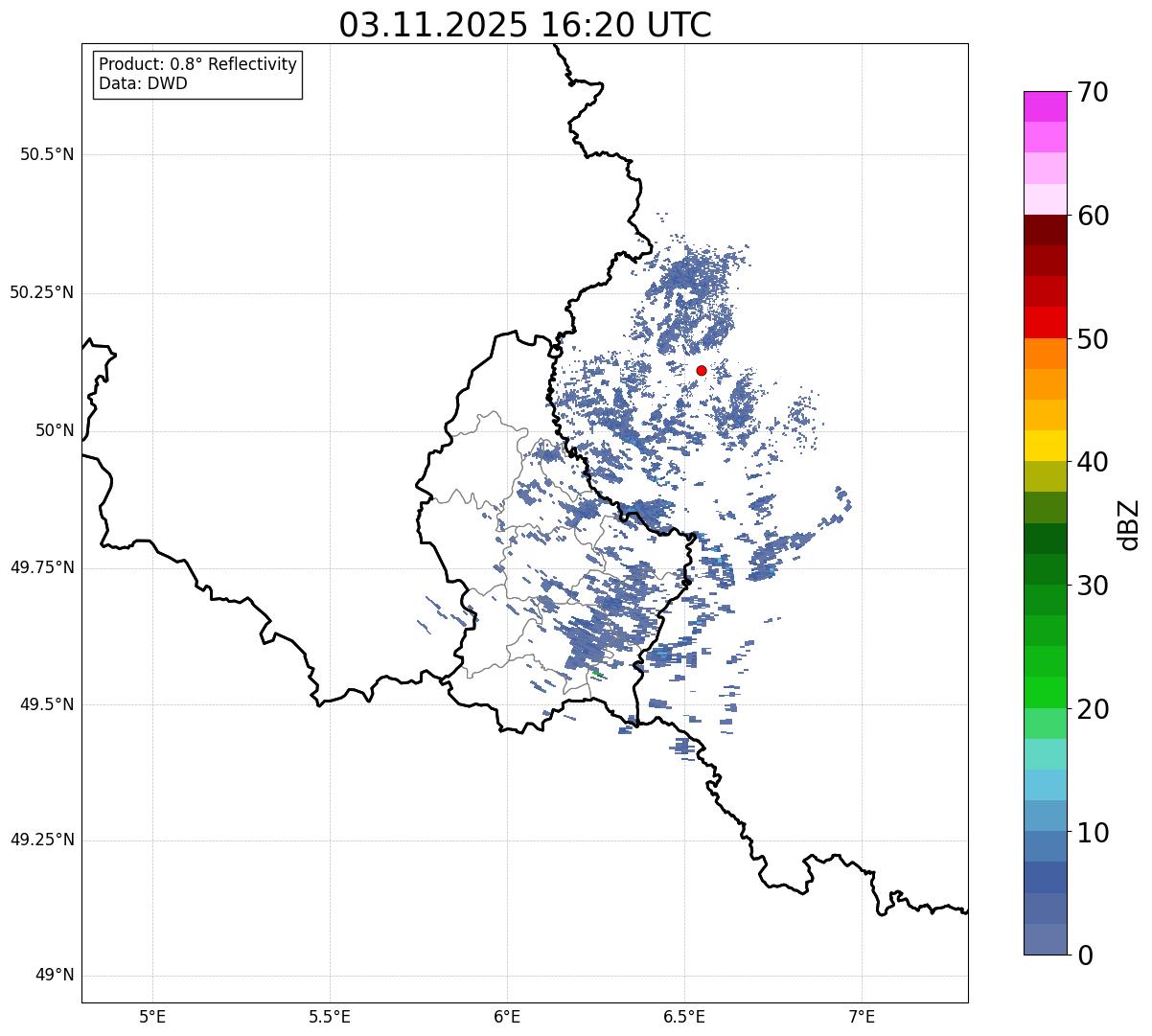Click the colorbar tick label 0
The width and height of the screenshot is (1152, 1036).
pyautogui.click(x=1085, y=955)
